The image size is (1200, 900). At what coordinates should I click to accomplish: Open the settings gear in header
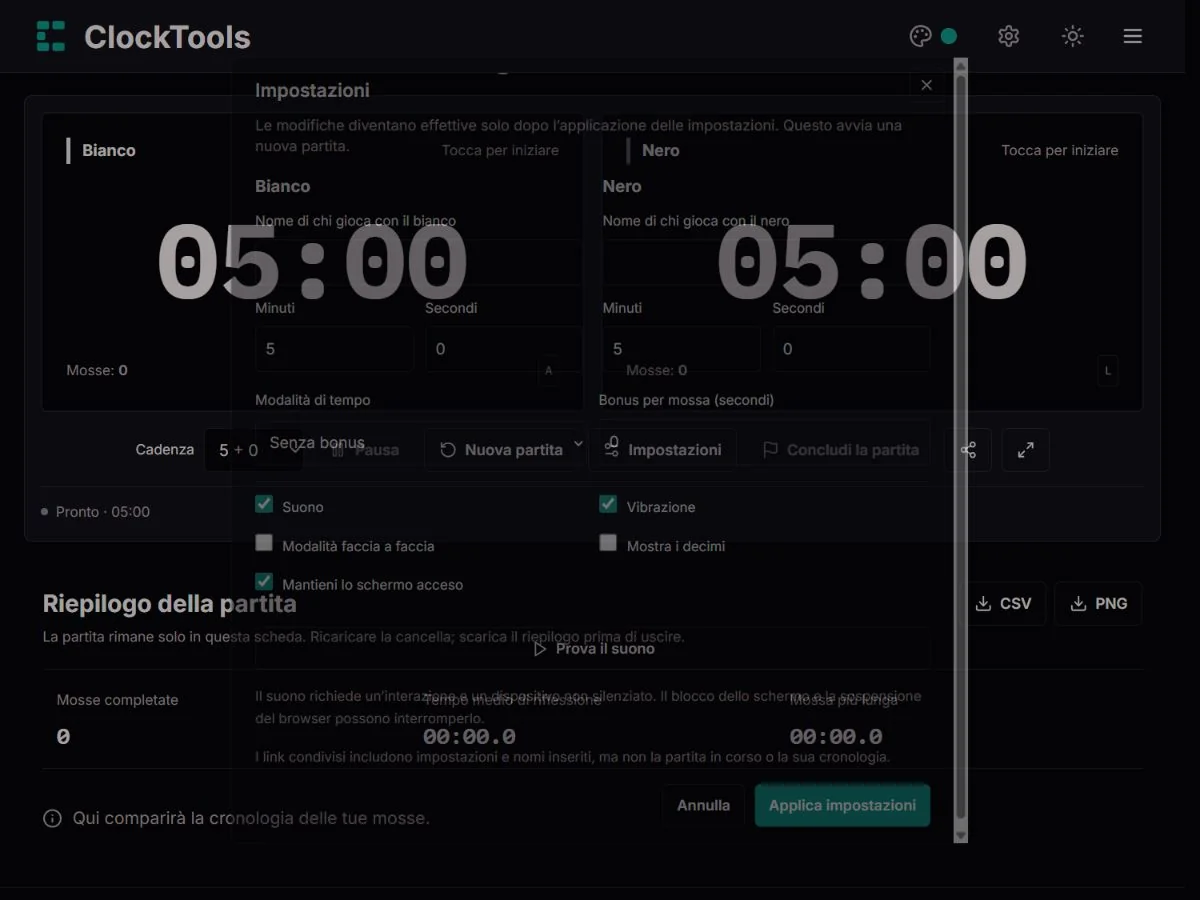(x=1008, y=36)
